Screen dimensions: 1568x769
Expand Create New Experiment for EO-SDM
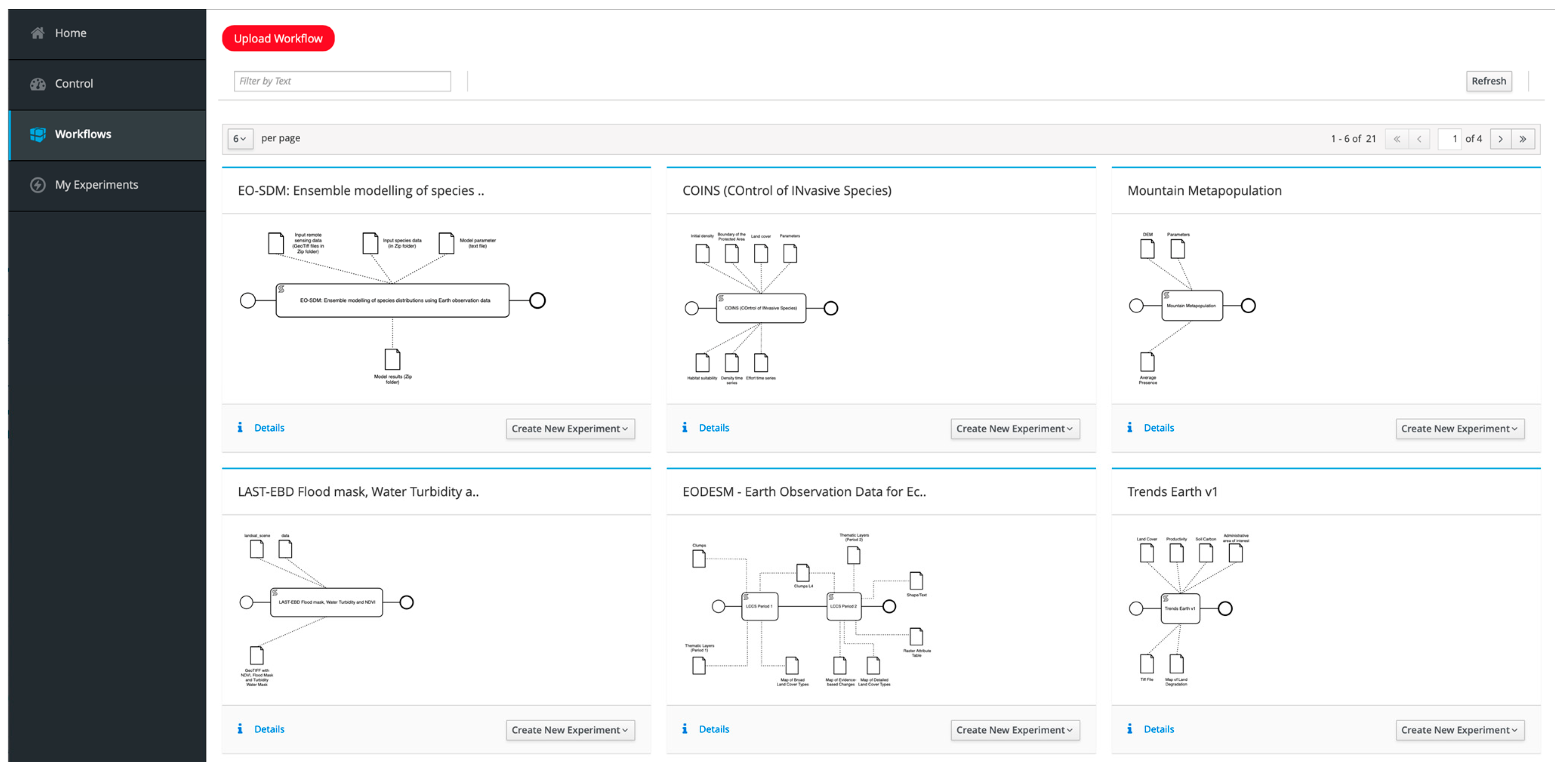tap(570, 429)
